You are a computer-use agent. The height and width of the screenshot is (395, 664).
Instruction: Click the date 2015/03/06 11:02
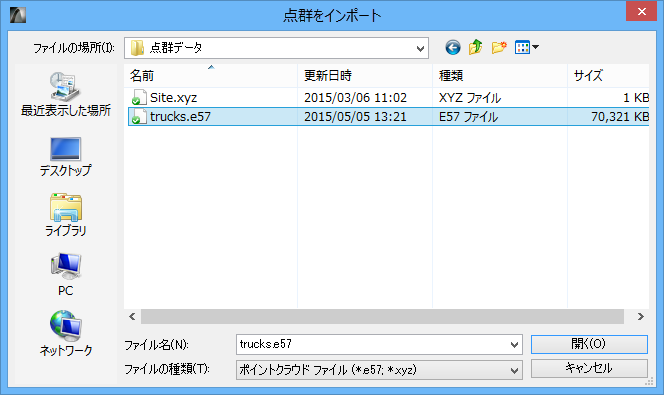355,98
